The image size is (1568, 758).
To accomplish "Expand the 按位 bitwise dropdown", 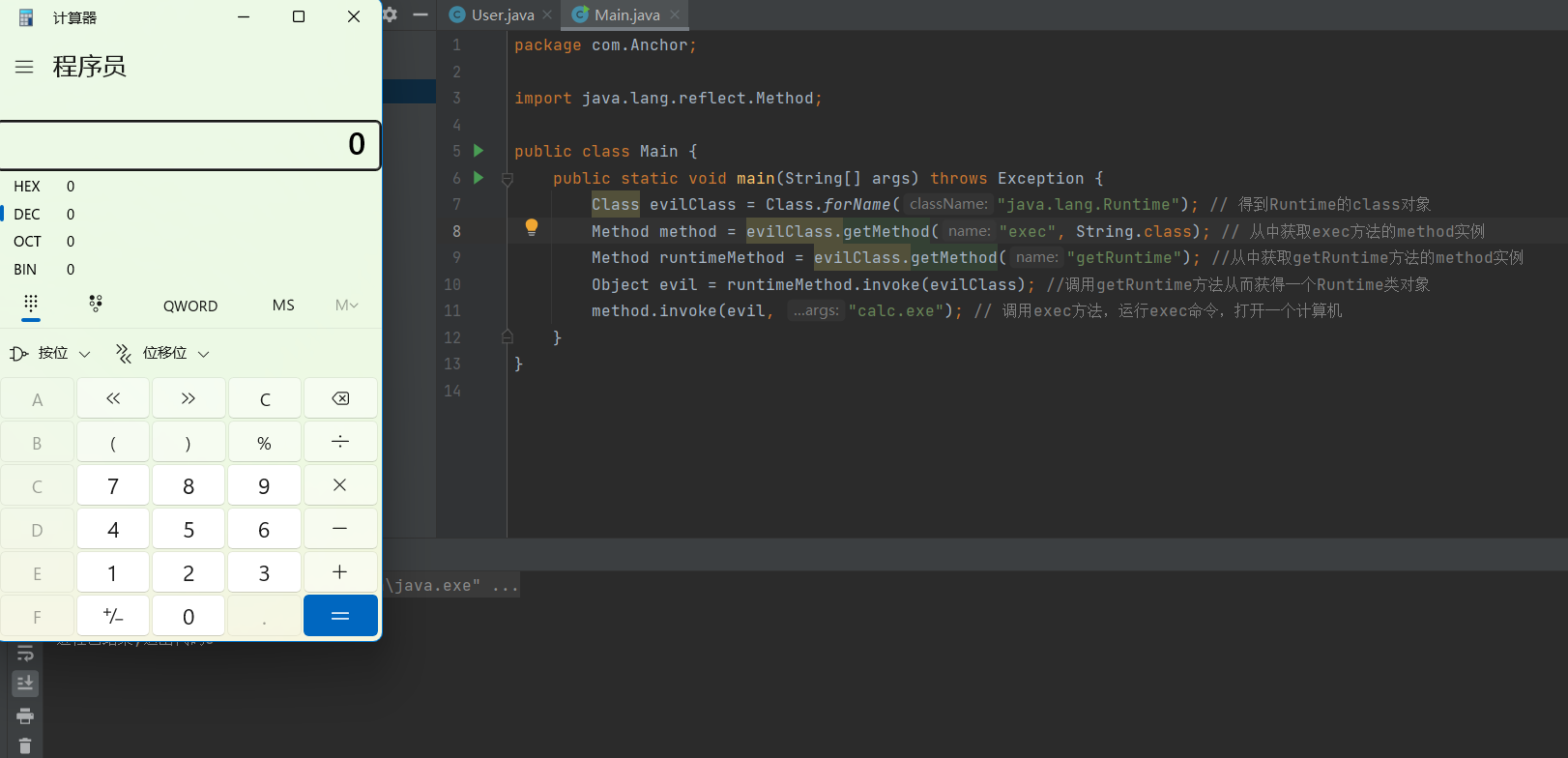I will click(50, 354).
